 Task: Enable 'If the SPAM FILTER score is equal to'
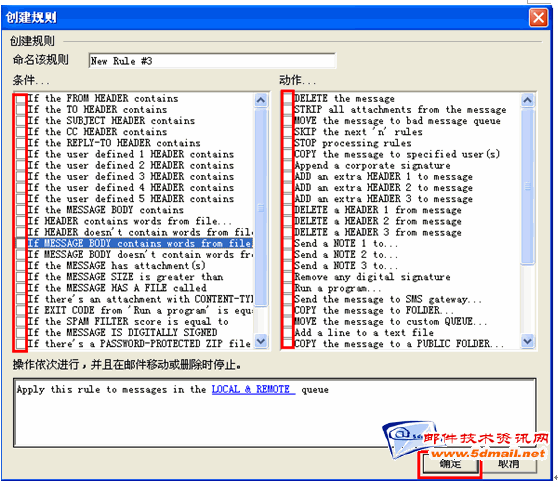click(x=21, y=322)
